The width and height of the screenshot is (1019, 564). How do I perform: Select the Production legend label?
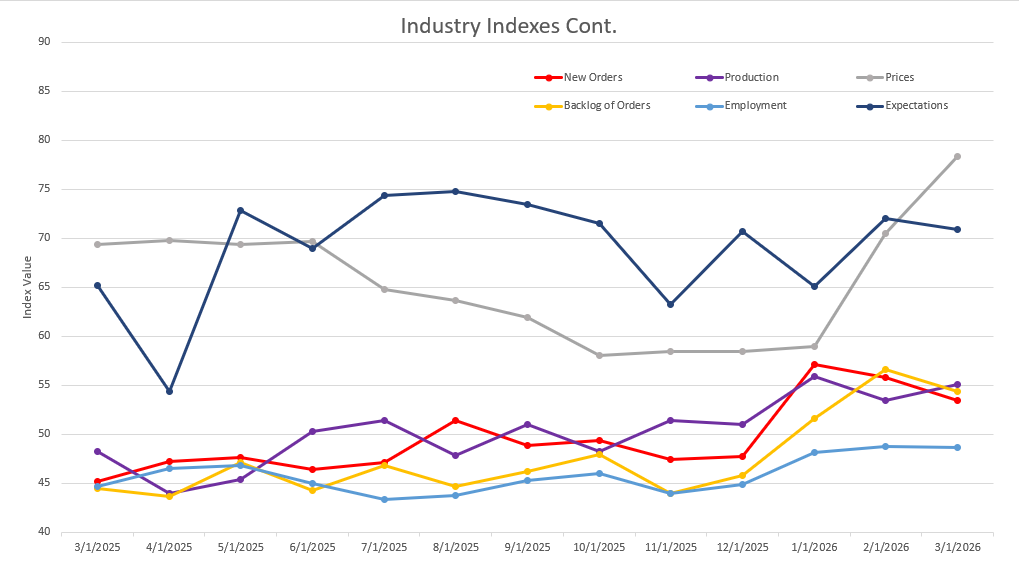(752, 77)
